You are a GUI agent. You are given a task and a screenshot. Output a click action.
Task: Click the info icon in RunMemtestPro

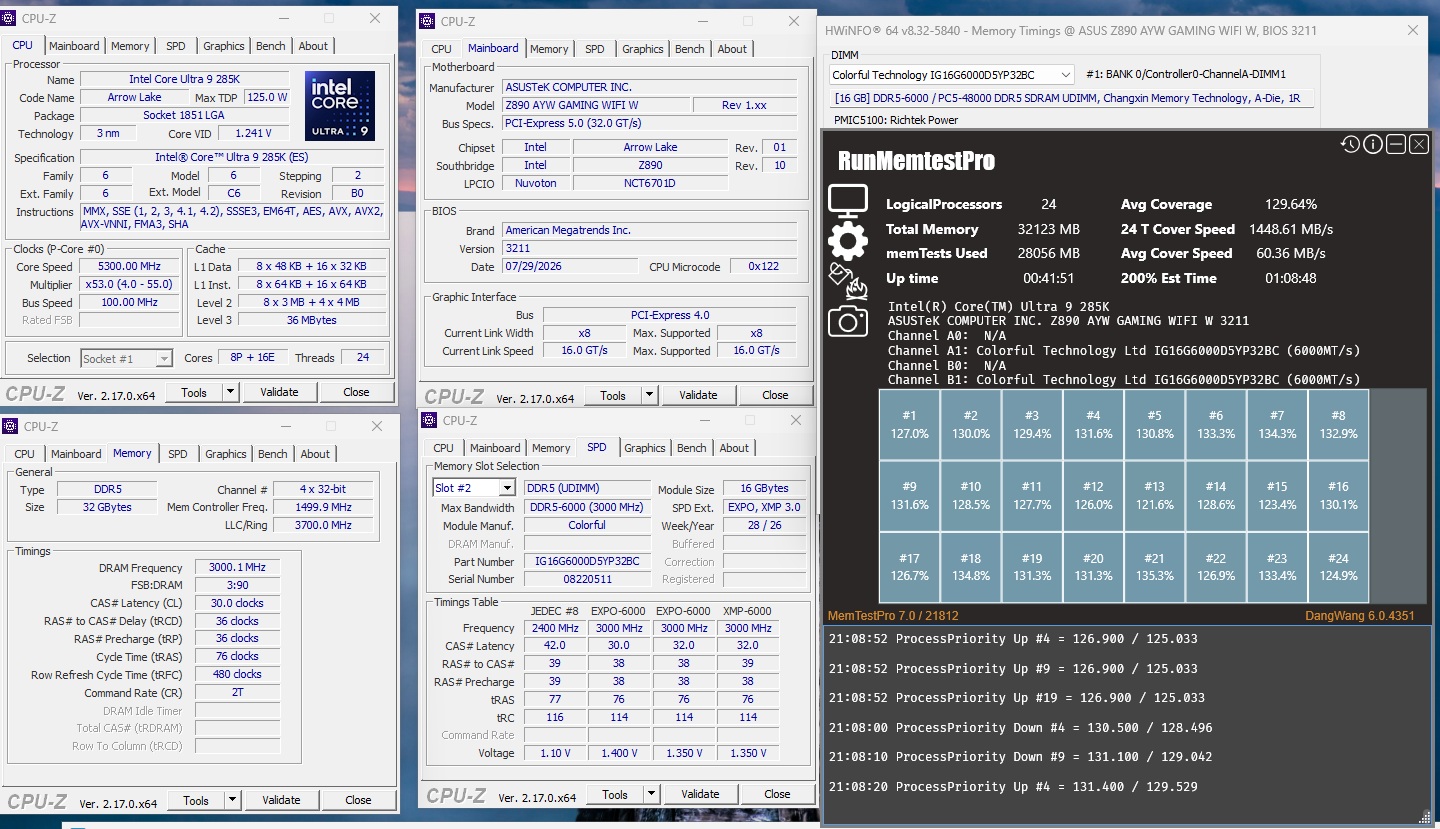(x=1373, y=144)
